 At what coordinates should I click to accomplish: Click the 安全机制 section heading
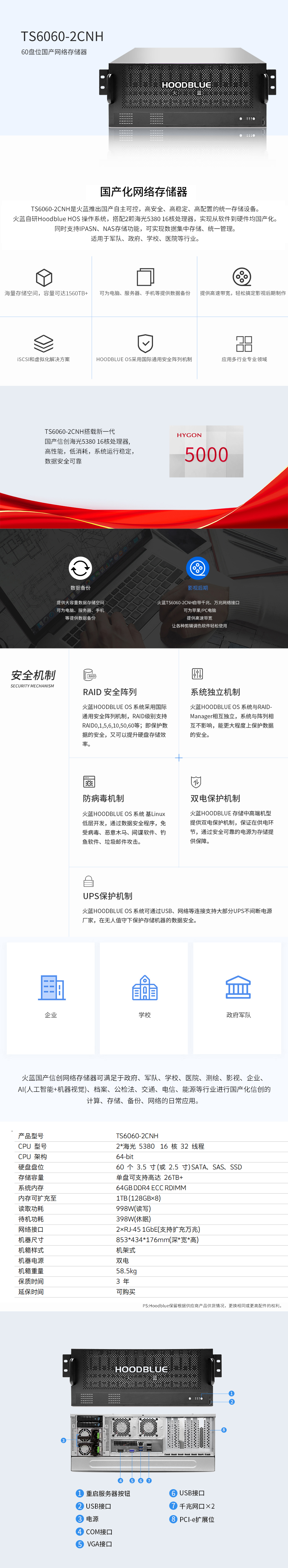[x=33, y=675]
